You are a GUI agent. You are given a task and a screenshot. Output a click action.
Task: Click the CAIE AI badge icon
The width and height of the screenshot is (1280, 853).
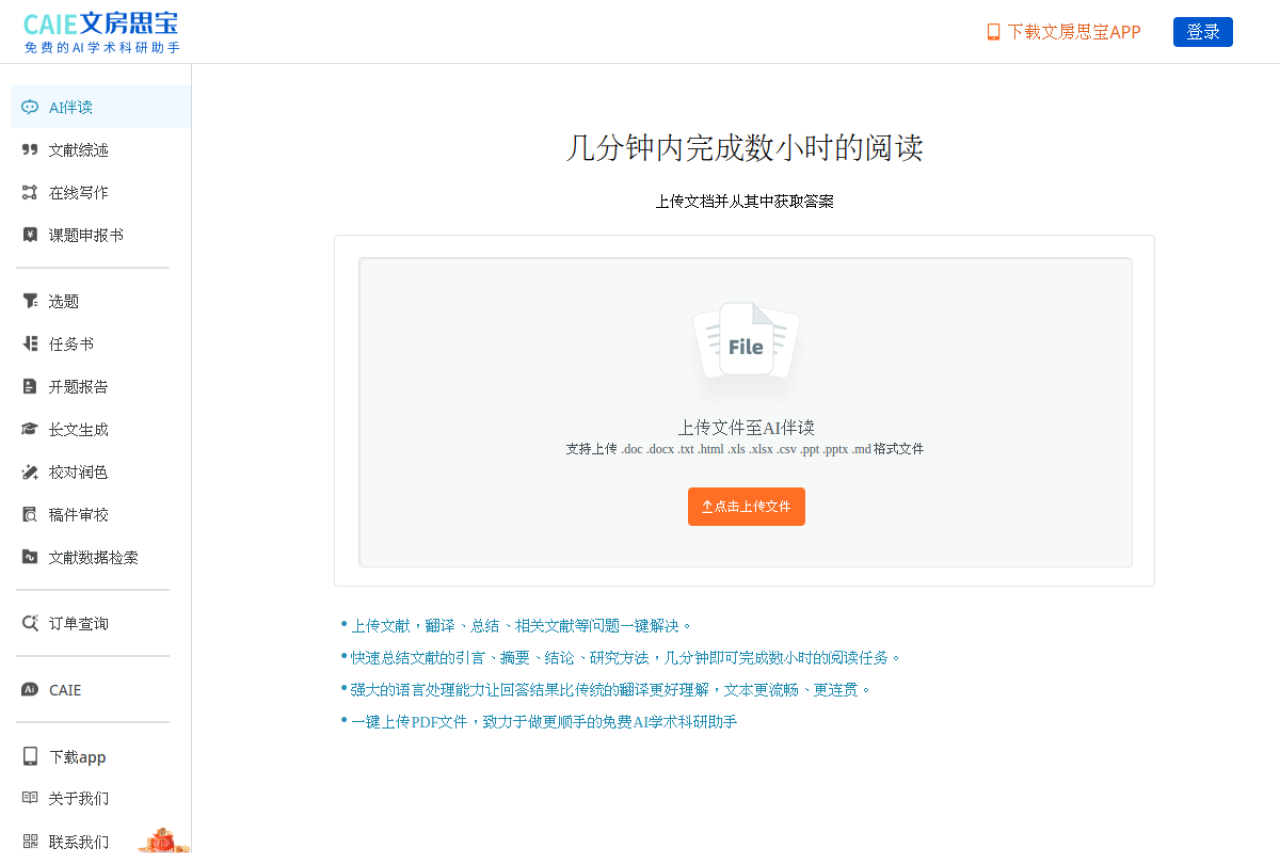pyautogui.click(x=30, y=690)
